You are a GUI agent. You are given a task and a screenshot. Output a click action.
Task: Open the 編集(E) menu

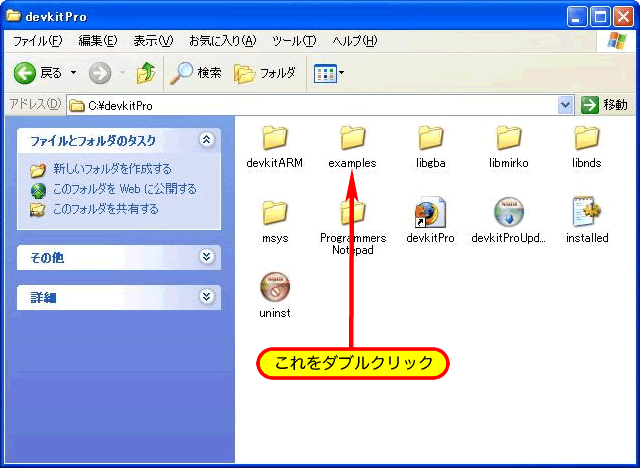(98, 41)
